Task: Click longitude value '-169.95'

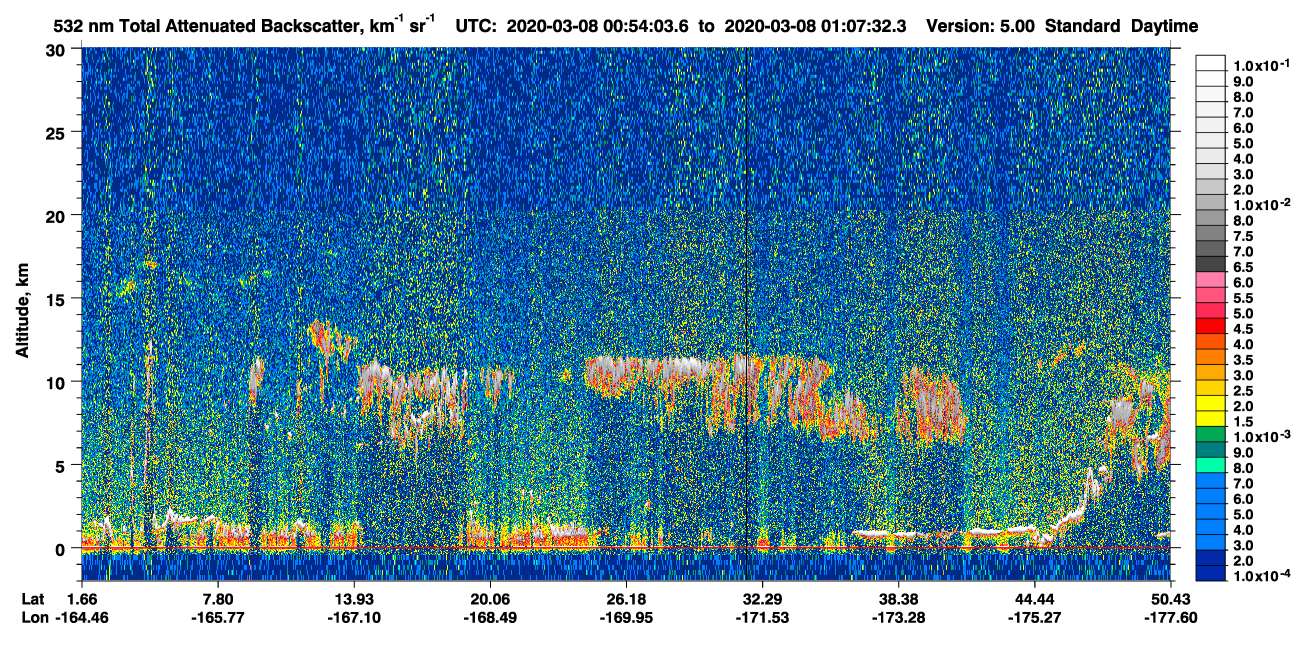Action: [626, 617]
